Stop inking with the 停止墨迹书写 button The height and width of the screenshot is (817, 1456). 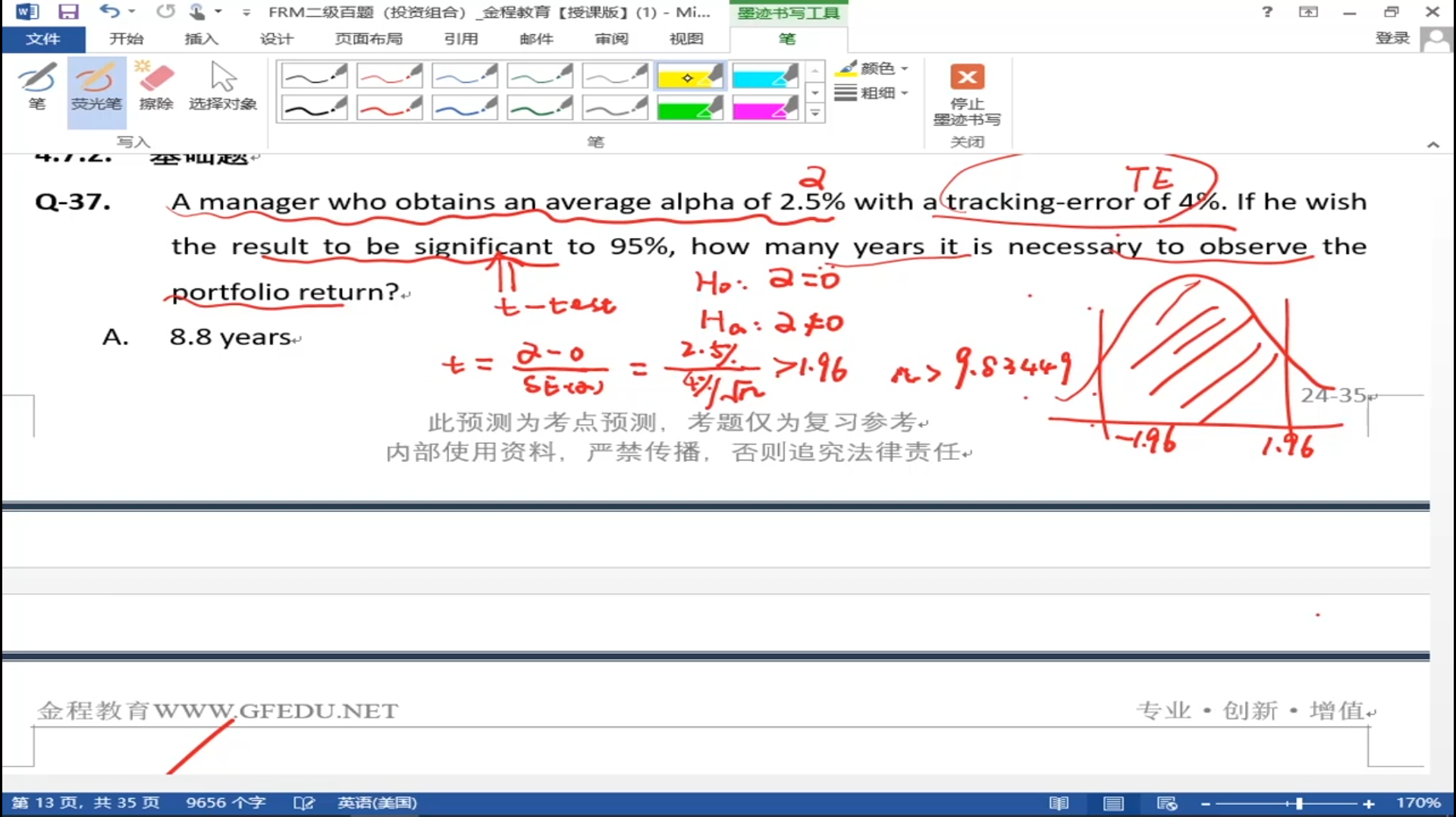(966, 94)
